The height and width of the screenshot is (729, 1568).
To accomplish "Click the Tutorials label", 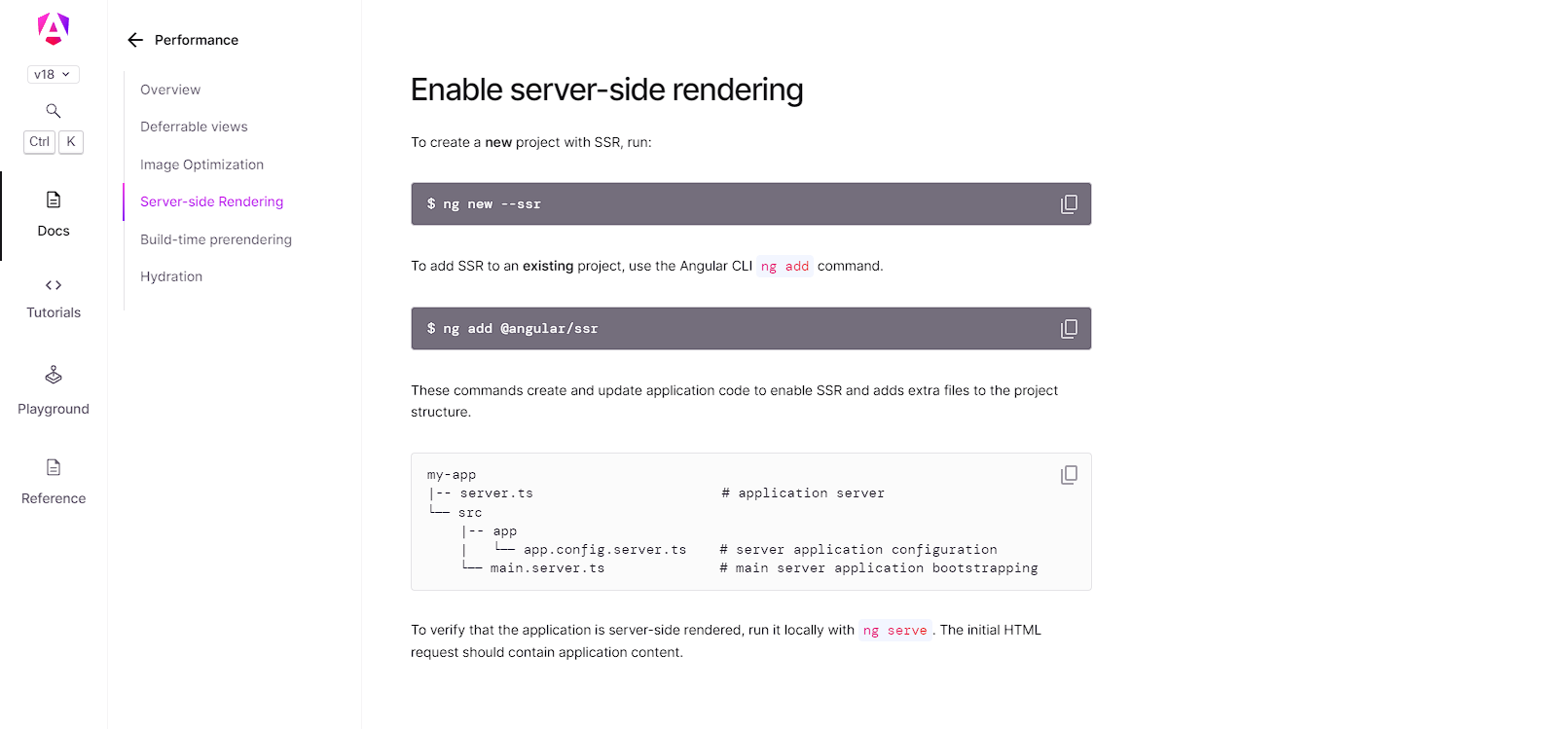I will coord(54,312).
